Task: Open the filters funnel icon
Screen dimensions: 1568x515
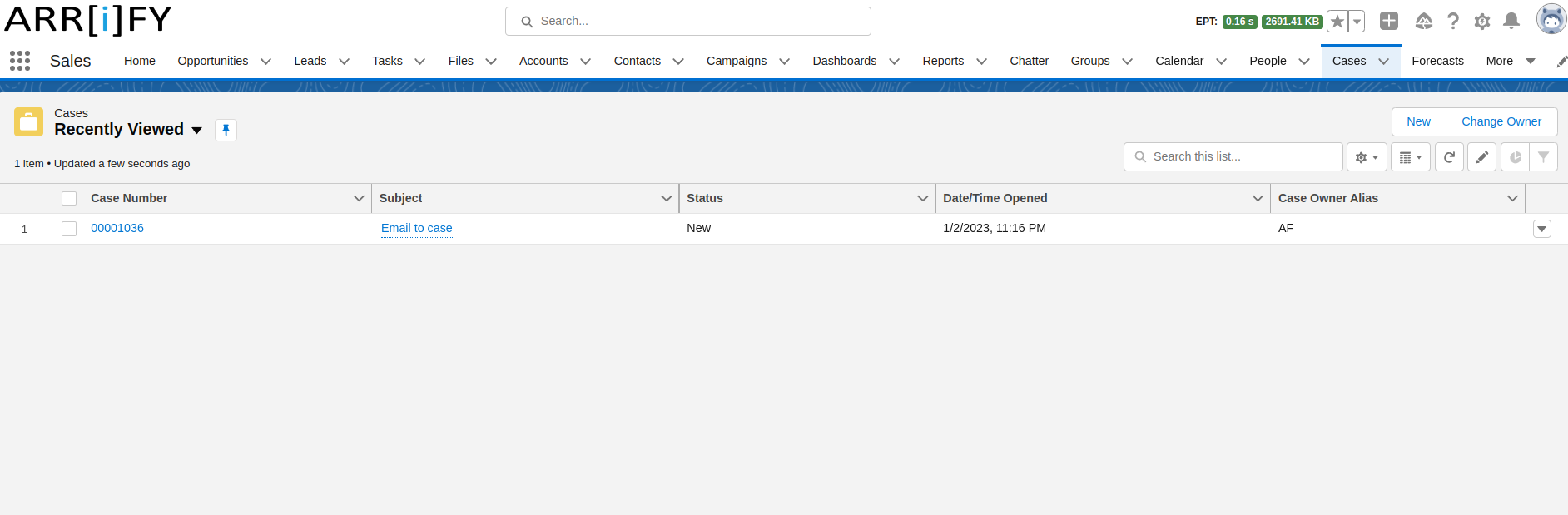Action: [1544, 157]
